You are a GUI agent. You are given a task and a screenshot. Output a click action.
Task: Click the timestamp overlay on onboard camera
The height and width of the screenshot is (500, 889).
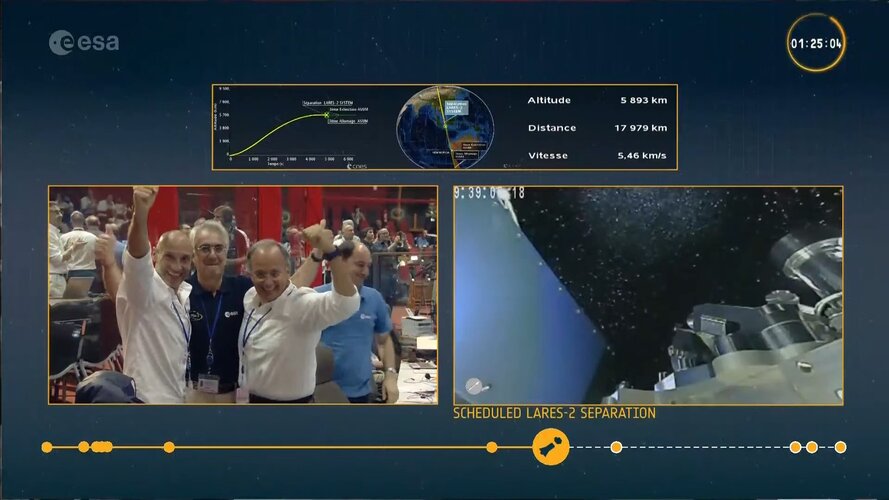click(489, 193)
